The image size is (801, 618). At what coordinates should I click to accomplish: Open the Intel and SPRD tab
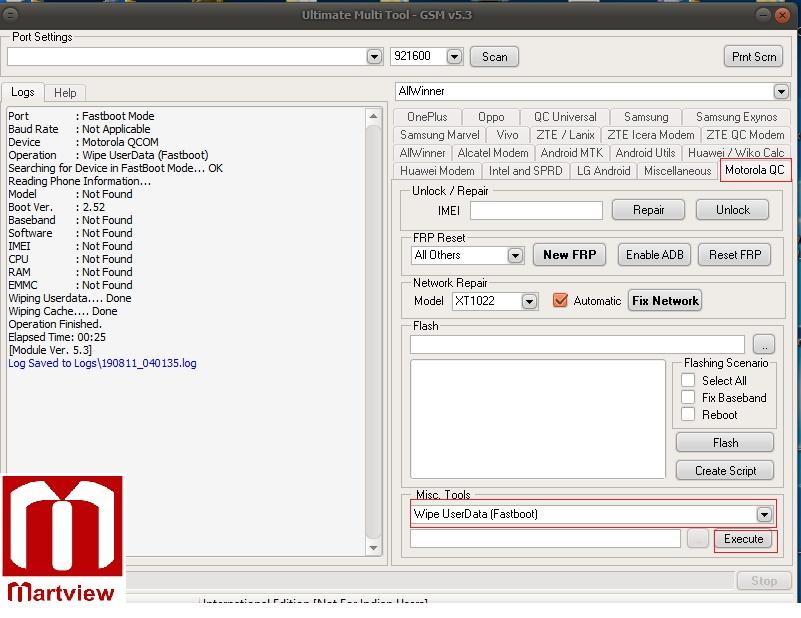526,171
